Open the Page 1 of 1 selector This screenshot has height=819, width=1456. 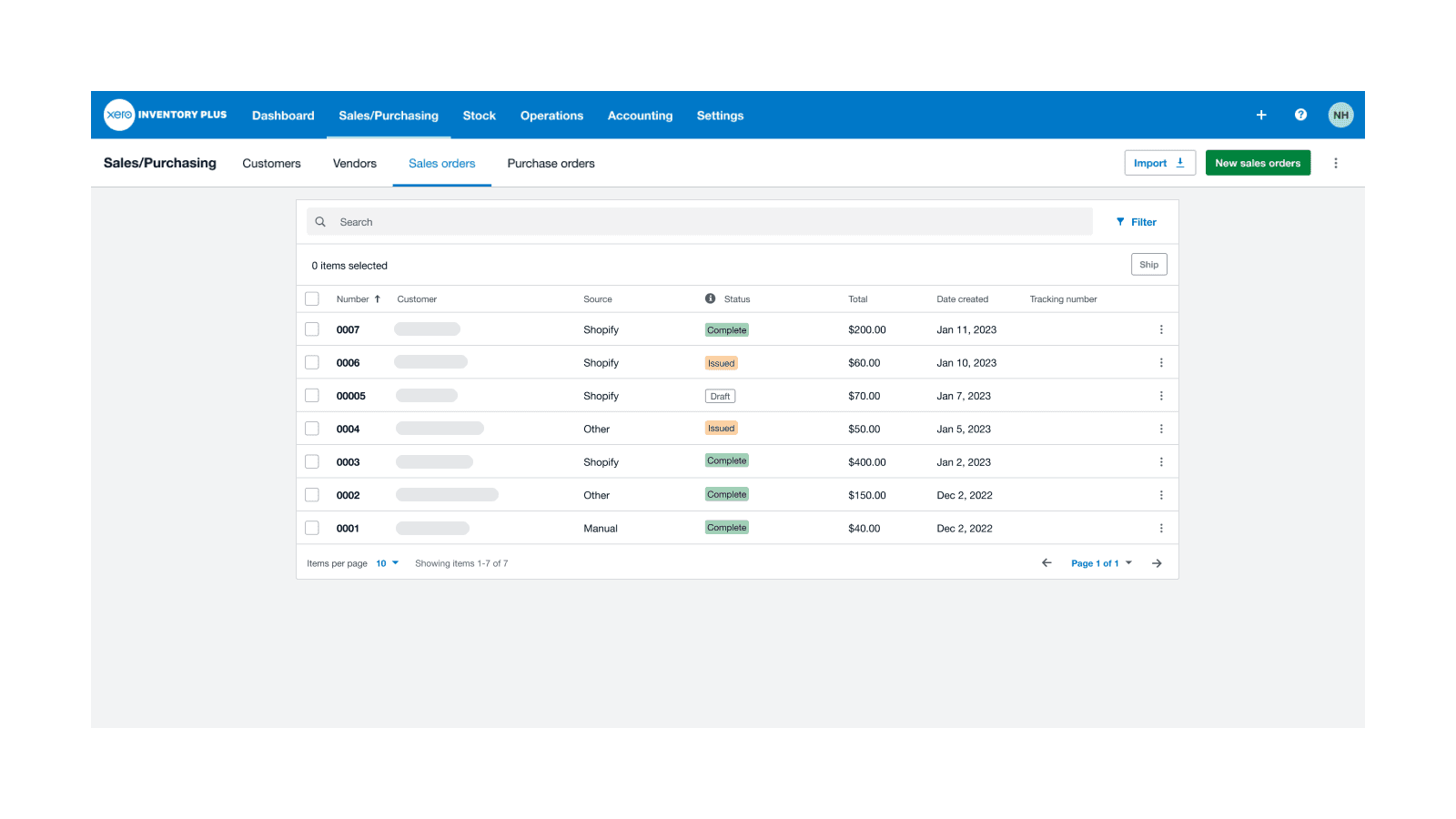click(1101, 562)
